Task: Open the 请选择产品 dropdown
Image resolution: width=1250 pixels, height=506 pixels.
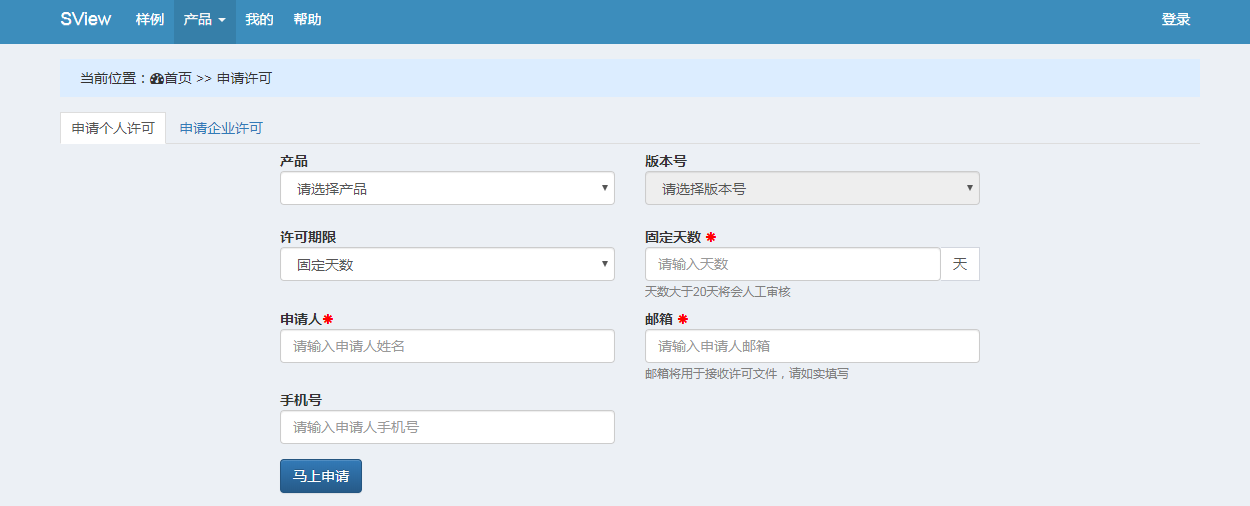Action: coord(447,188)
